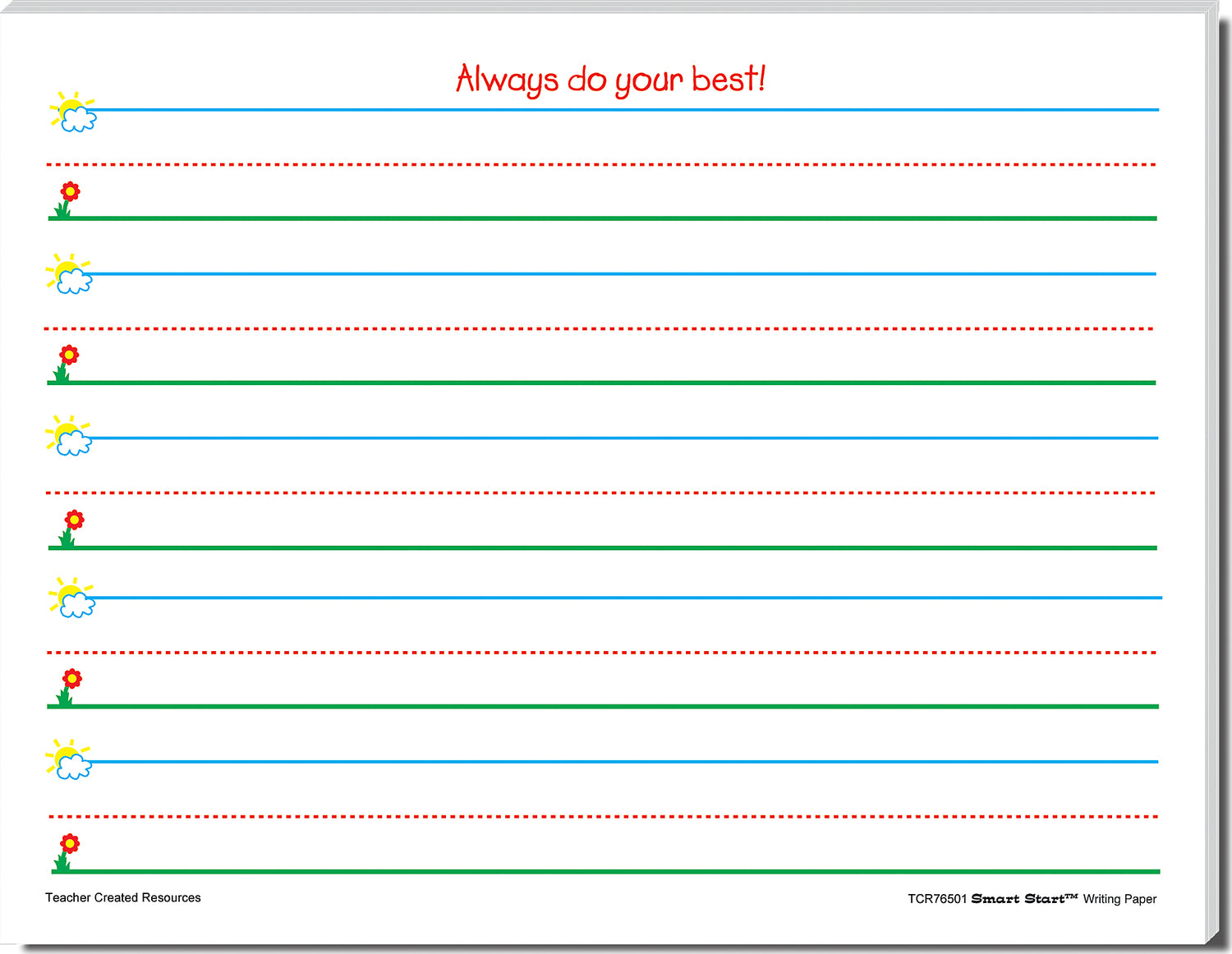This screenshot has width=1232, height=954.
Task: Click the topmost blue sky line
Action: [624, 109]
